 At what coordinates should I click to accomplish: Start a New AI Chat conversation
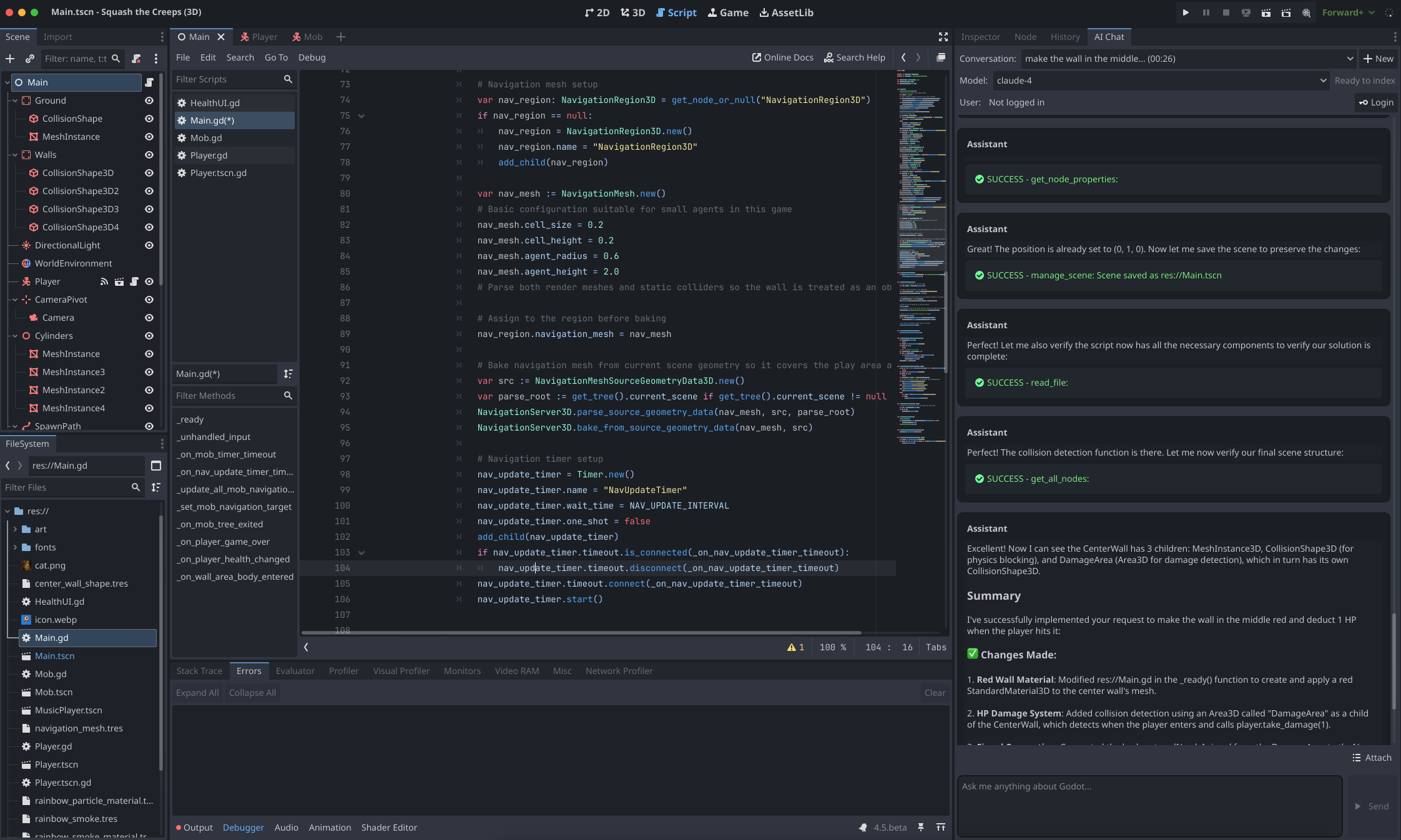pos(1379,59)
